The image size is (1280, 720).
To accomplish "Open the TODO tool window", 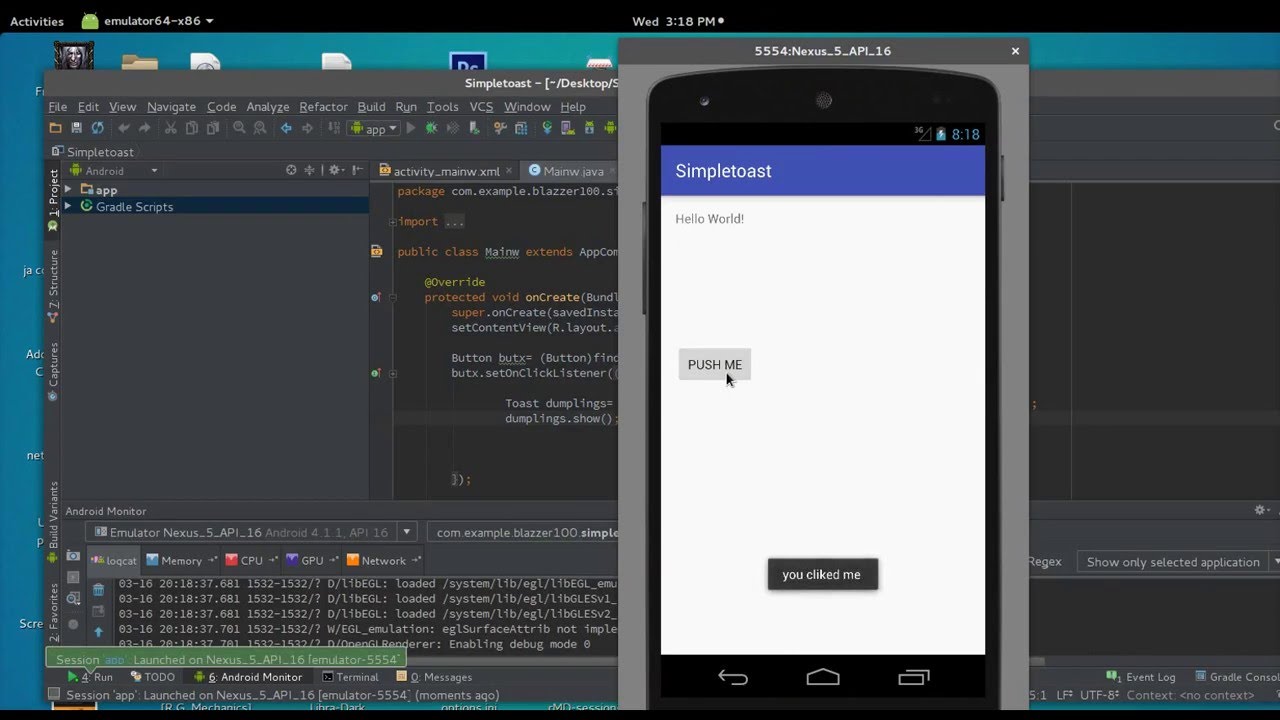I will tap(152, 677).
